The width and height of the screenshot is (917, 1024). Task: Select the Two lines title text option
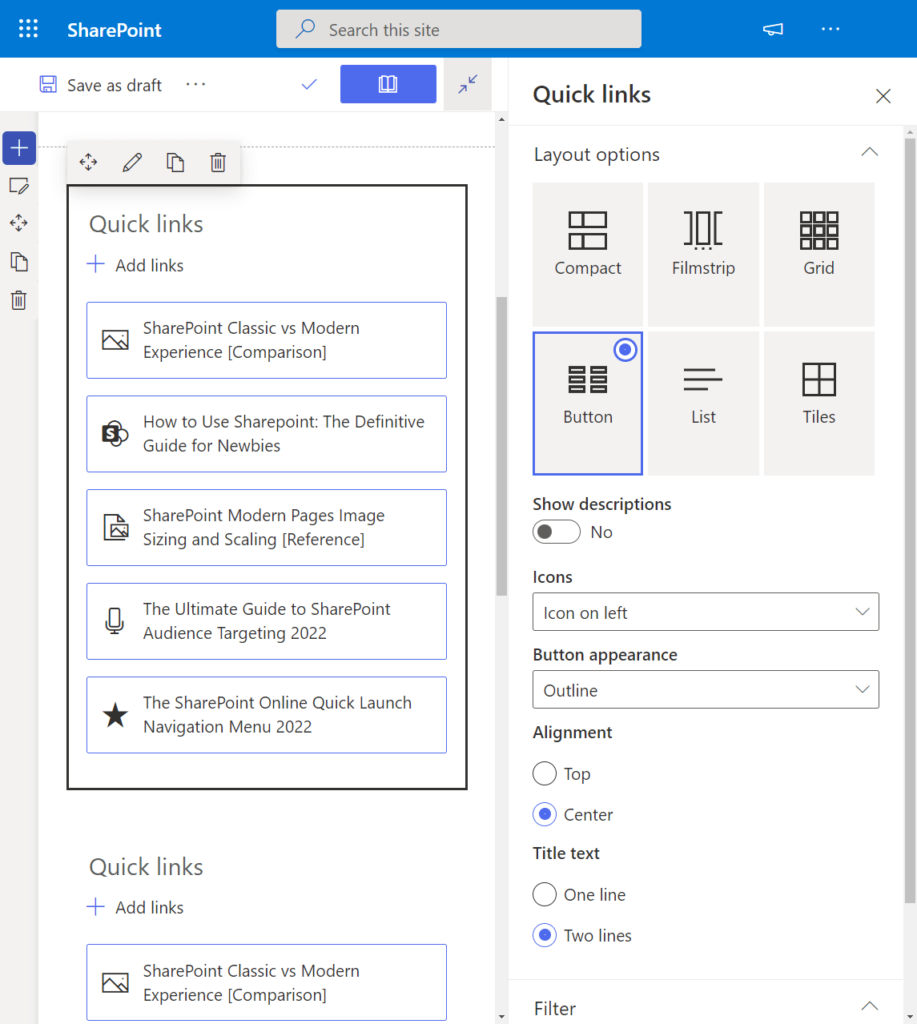click(545, 935)
